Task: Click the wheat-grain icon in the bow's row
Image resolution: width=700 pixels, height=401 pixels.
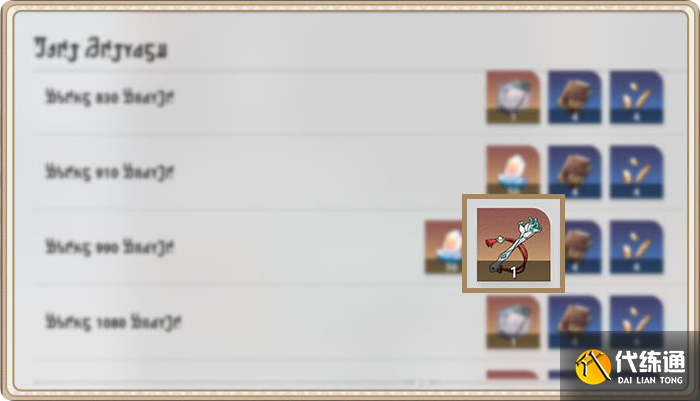Action: click(637, 247)
